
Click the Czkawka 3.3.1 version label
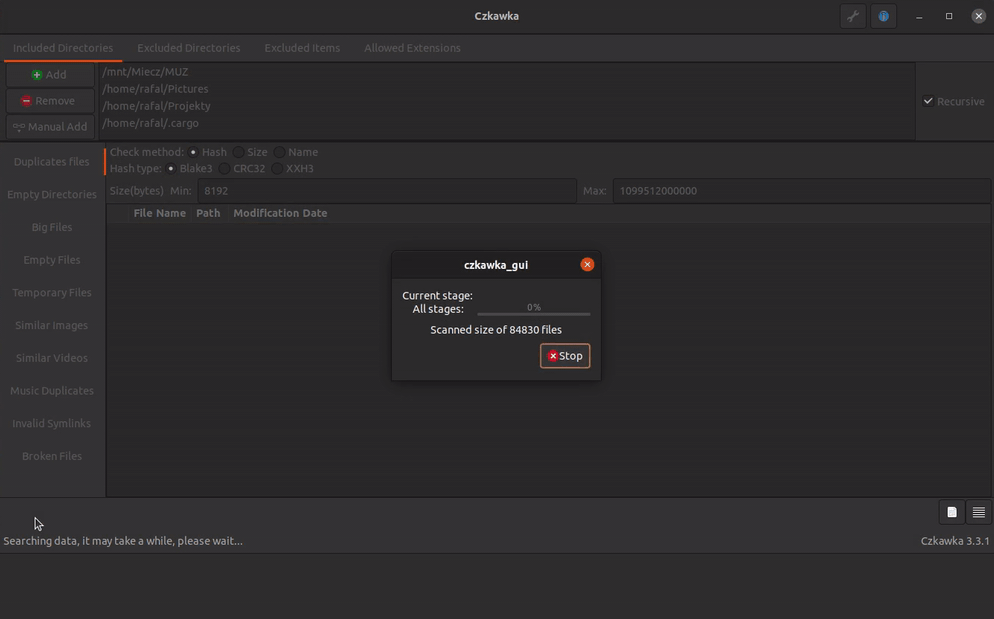click(x=955, y=541)
